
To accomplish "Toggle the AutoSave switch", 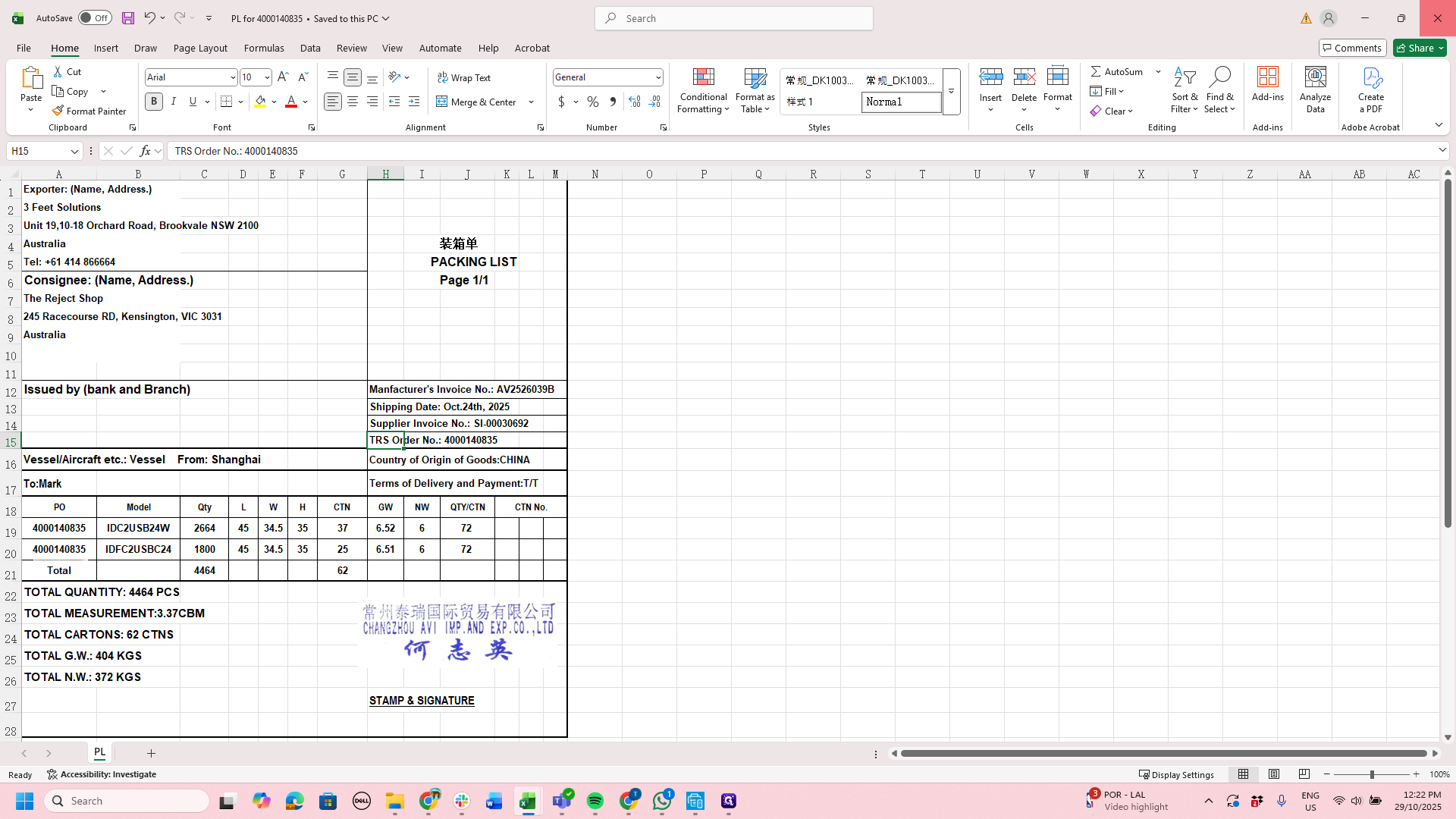I will pos(95,18).
